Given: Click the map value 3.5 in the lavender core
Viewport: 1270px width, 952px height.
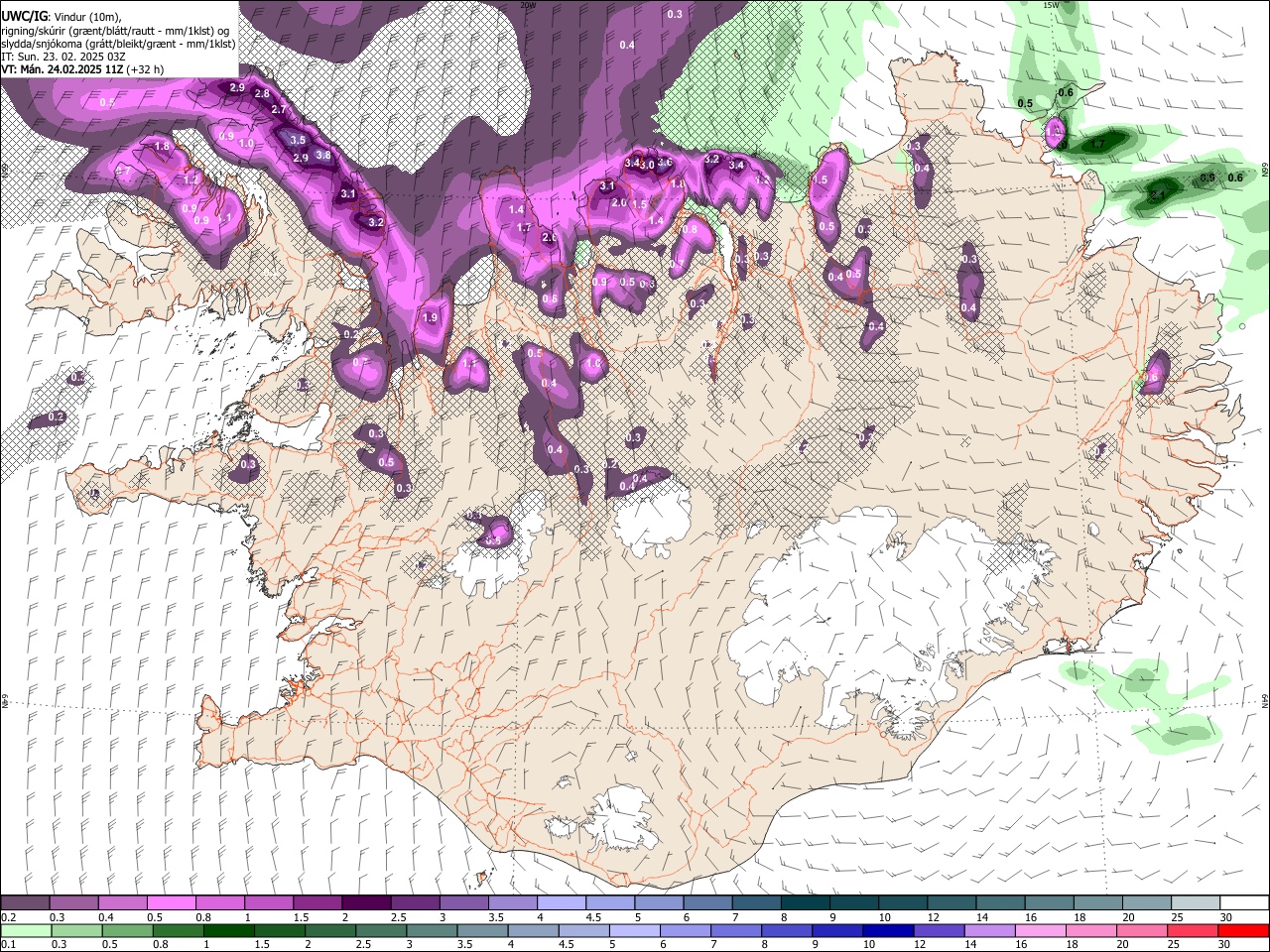Looking at the screenshot, I should pyautogui.click(x=298, y=141).
